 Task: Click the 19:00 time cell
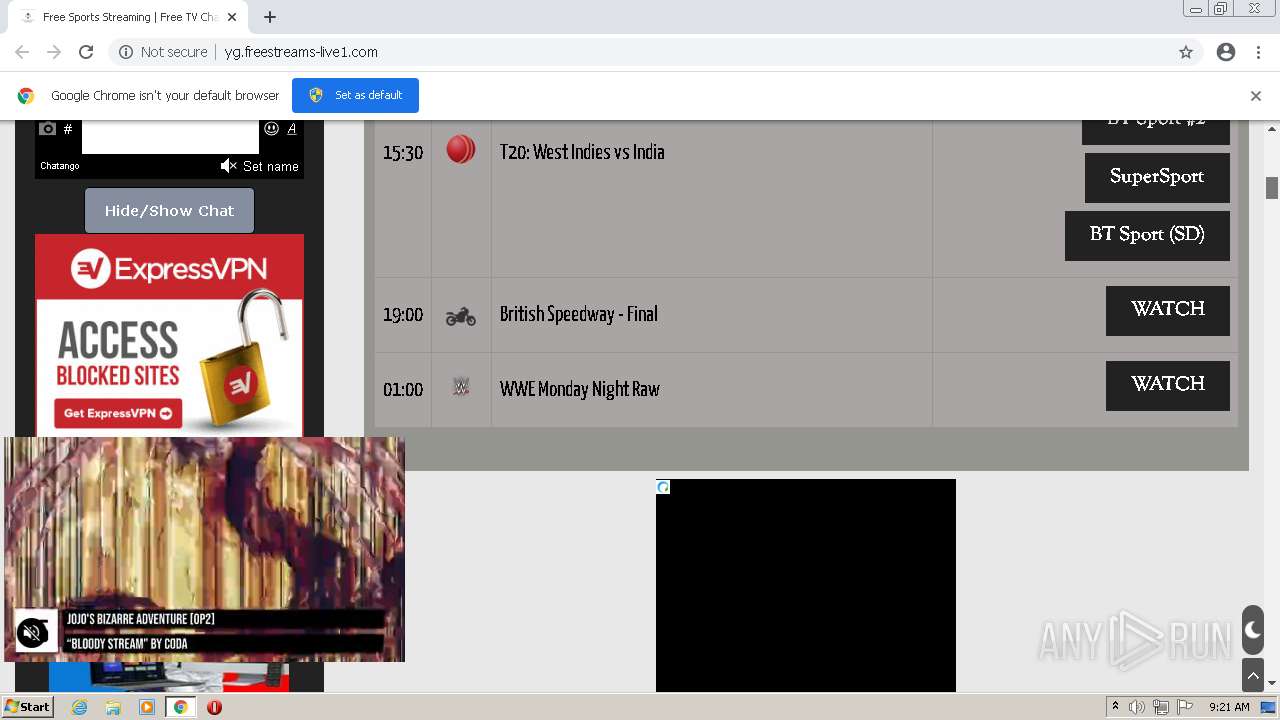(403, 315)
